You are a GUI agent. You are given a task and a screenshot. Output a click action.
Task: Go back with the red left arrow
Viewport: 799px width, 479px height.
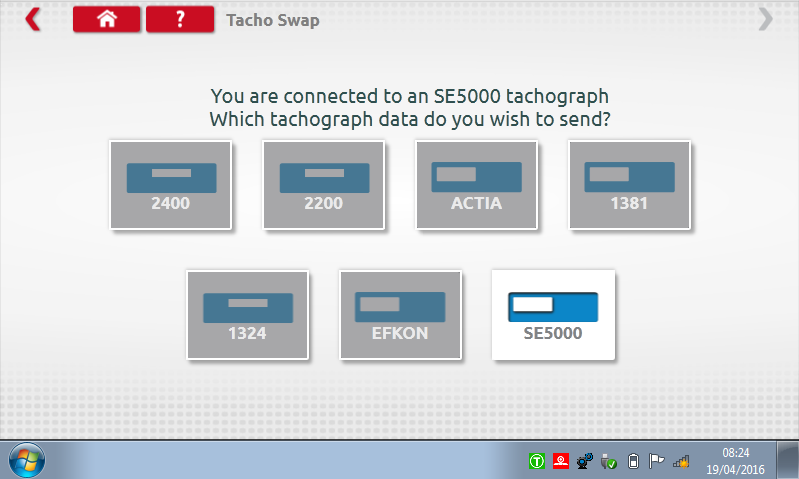click(33, 19)
